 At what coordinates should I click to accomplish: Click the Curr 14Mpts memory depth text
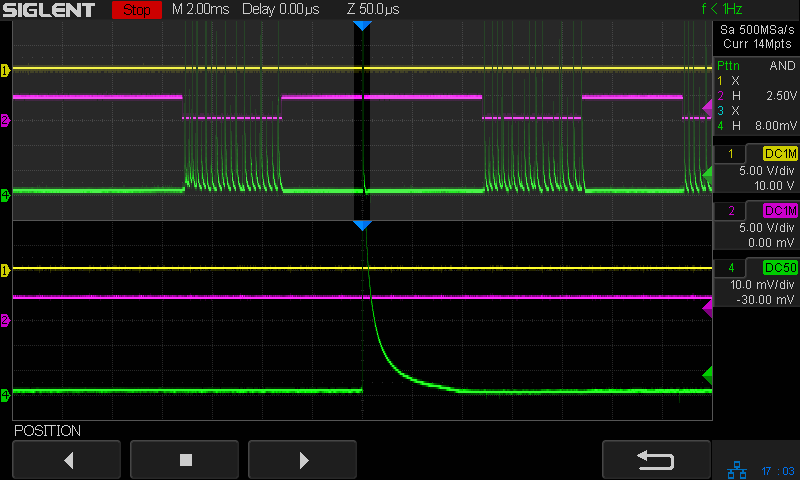click(x=757, y=44)
